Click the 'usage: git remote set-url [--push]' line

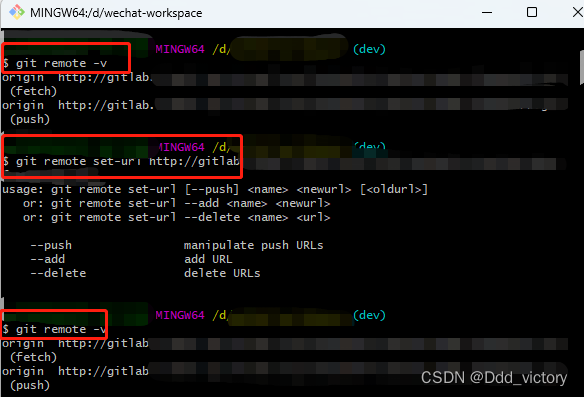point(215,189)
